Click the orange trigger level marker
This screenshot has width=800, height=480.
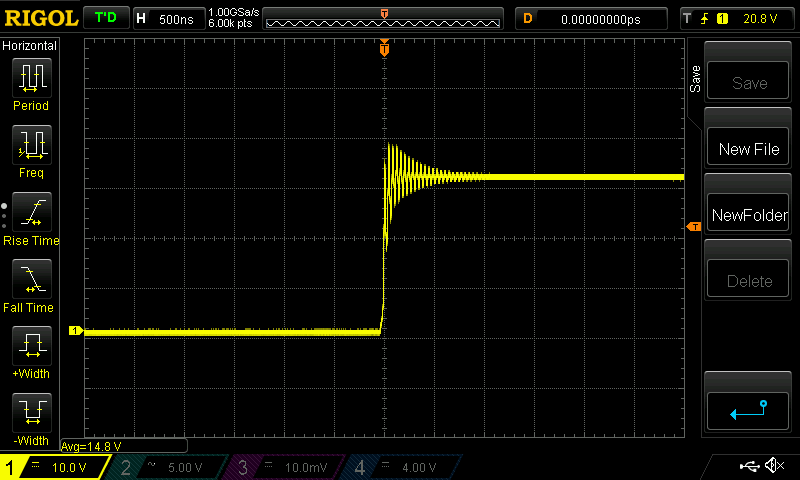(693, 228)
